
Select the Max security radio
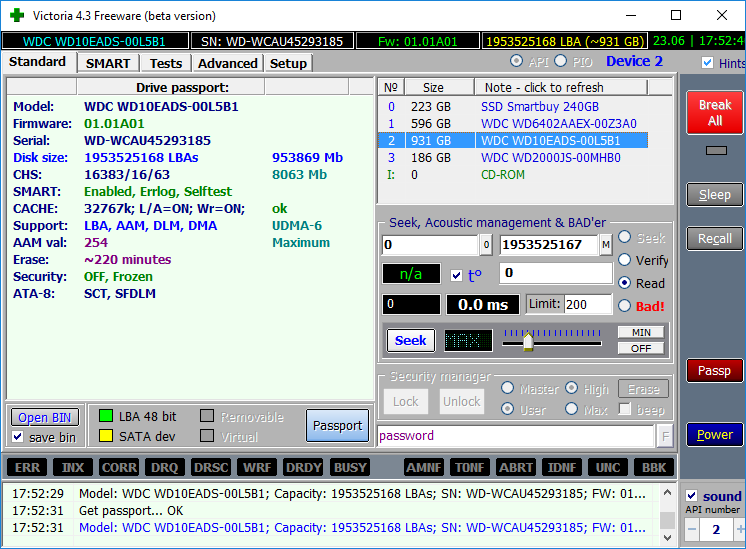pyautogui.click(x=571, y=409)
